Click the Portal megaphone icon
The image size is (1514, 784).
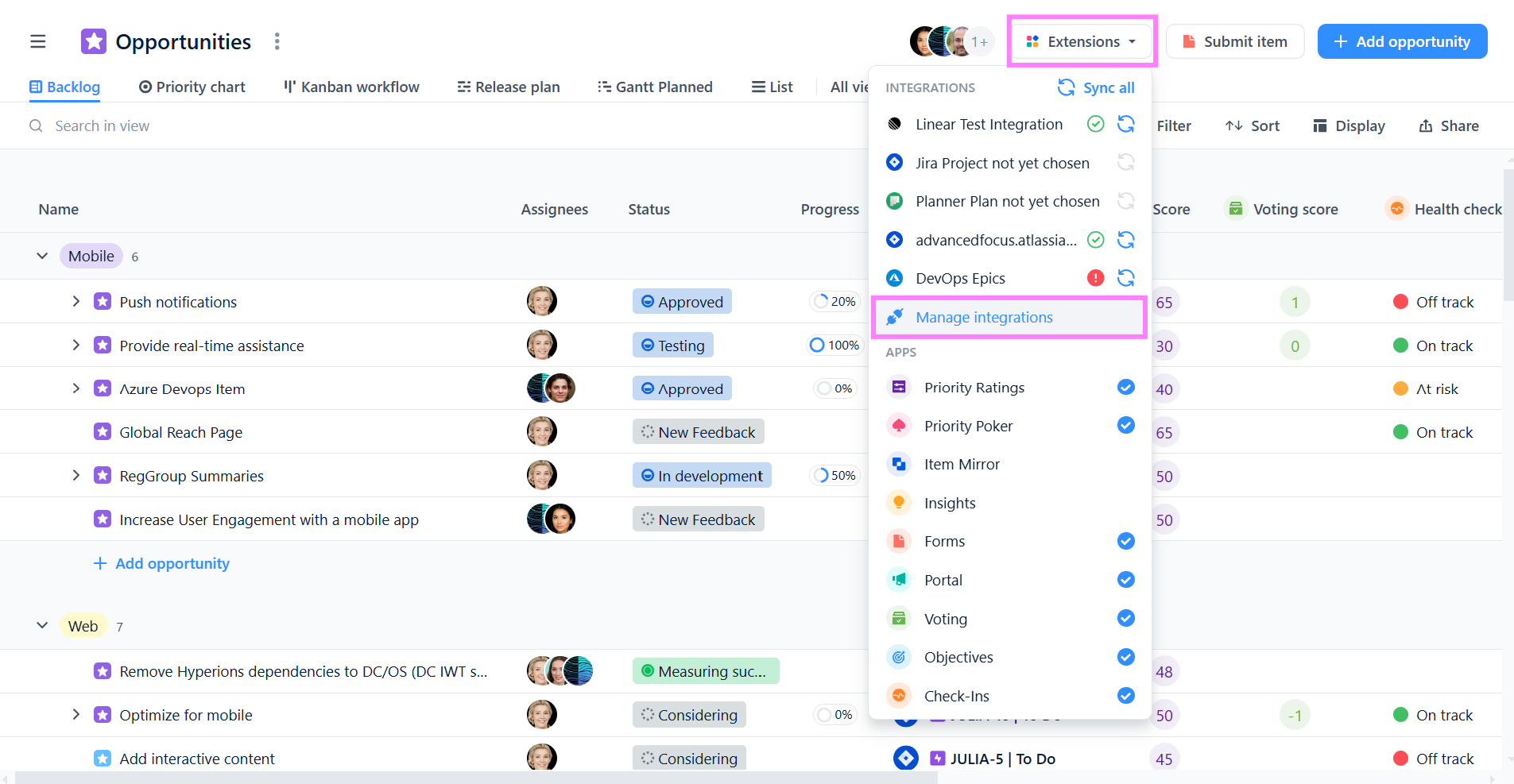tap(899, 580)
